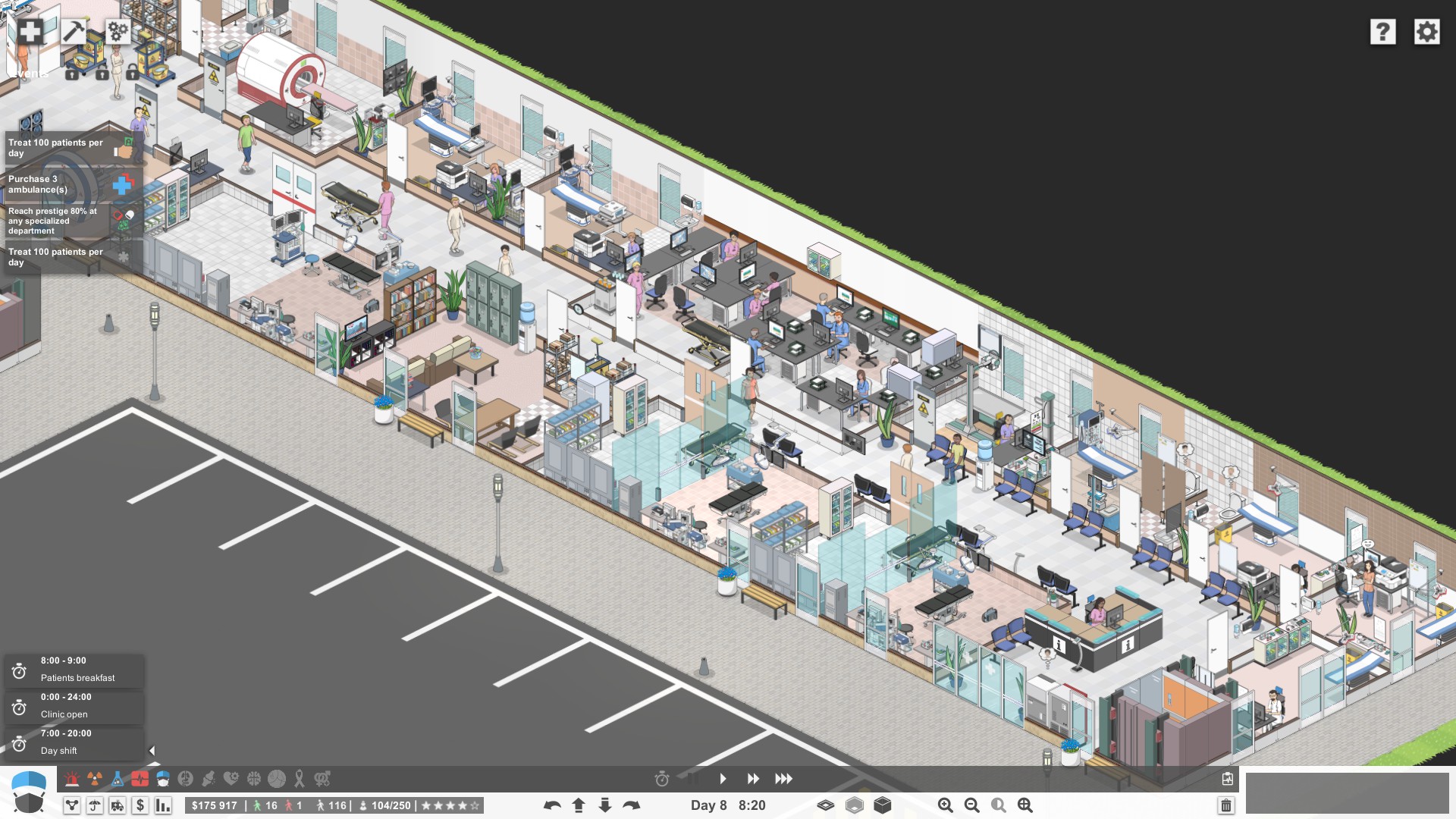
Task: Collapse the schedule panel with the small arrow
Action: 152,751
